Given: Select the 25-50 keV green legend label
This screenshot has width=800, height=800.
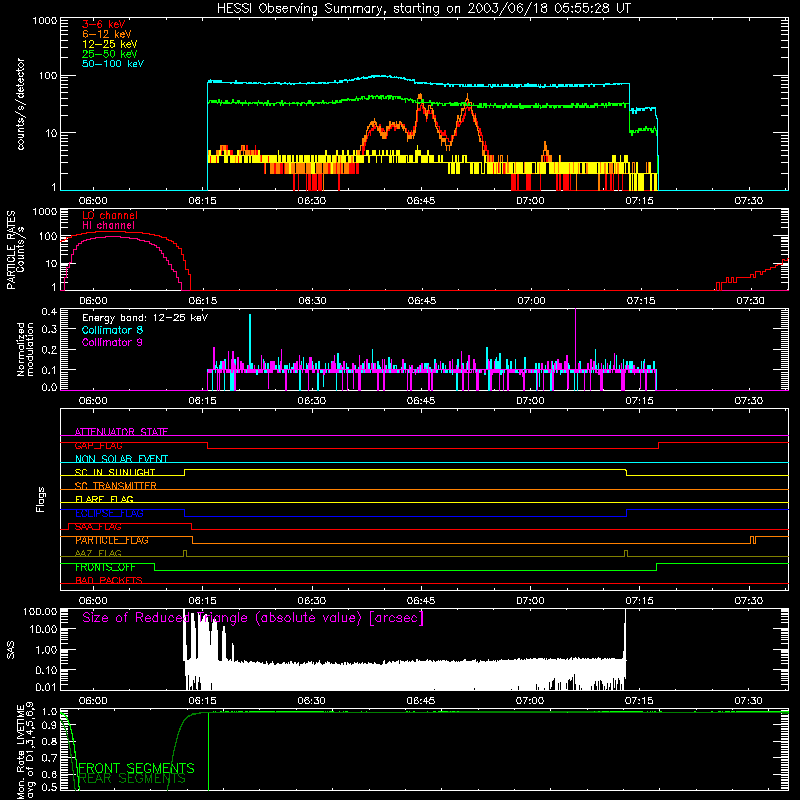Looking at the screenshot, I should click(110, 54).
